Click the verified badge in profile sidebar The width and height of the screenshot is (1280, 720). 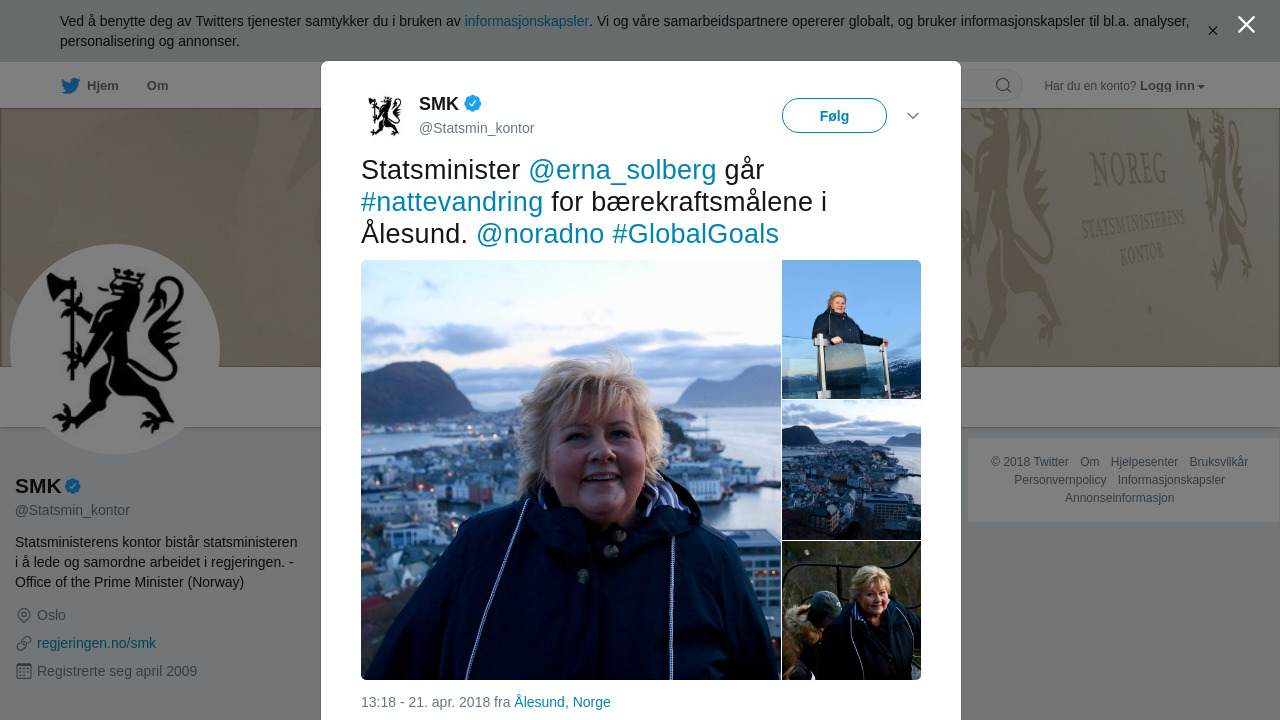coord(73,486)
